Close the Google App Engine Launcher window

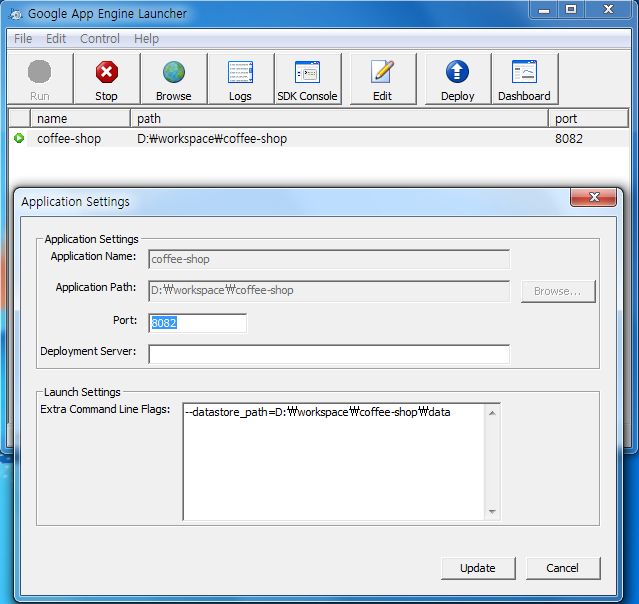608,10
